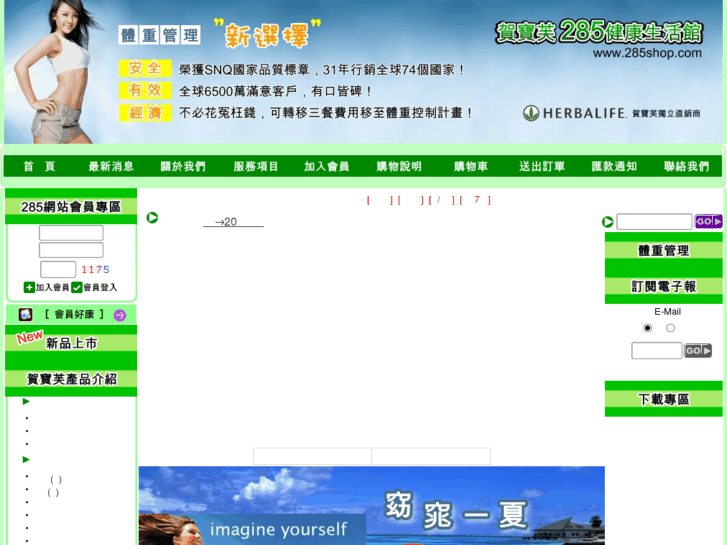The width and height of the screenshot is (727, 545).
Task: Click the green play icon beside search field
Action: pos(607,222)
